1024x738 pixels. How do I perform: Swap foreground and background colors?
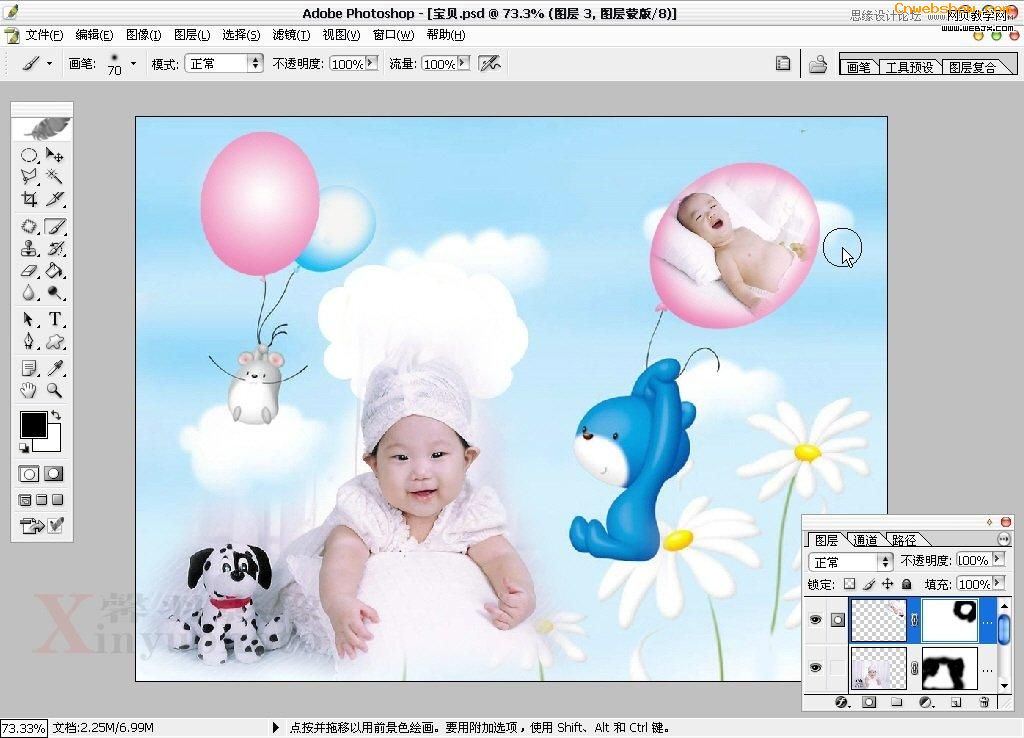(56, 415)
